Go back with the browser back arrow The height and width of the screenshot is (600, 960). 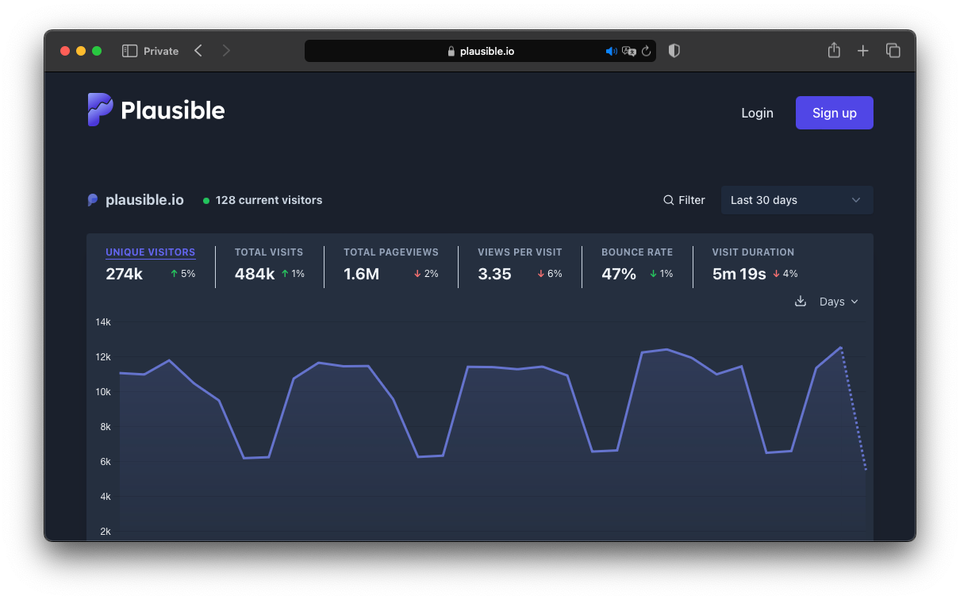pos(198,51)
